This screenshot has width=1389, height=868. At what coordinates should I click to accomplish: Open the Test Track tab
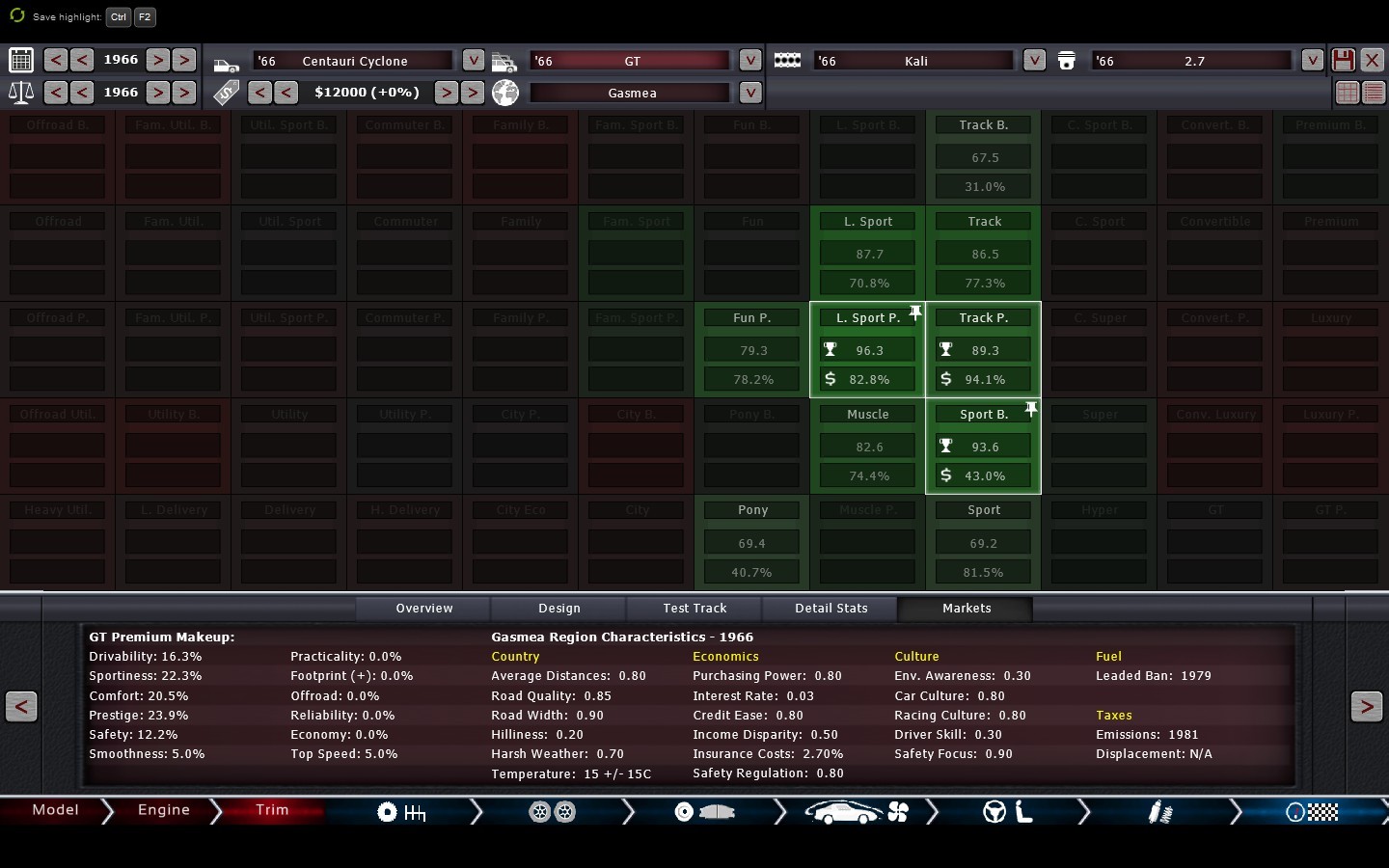tap(694, 609)
